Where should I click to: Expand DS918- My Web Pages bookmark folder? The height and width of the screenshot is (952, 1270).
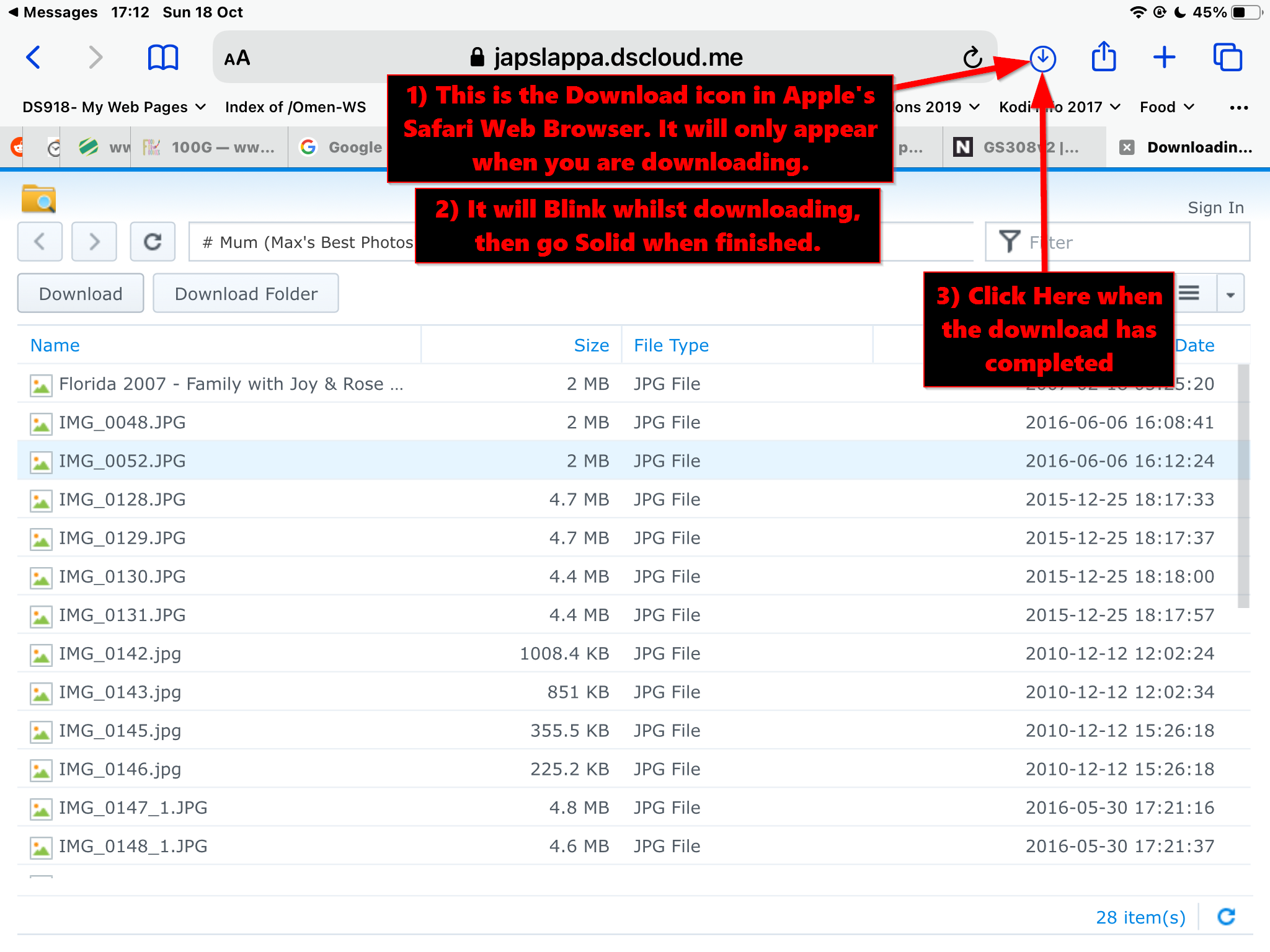coord(114,107)
